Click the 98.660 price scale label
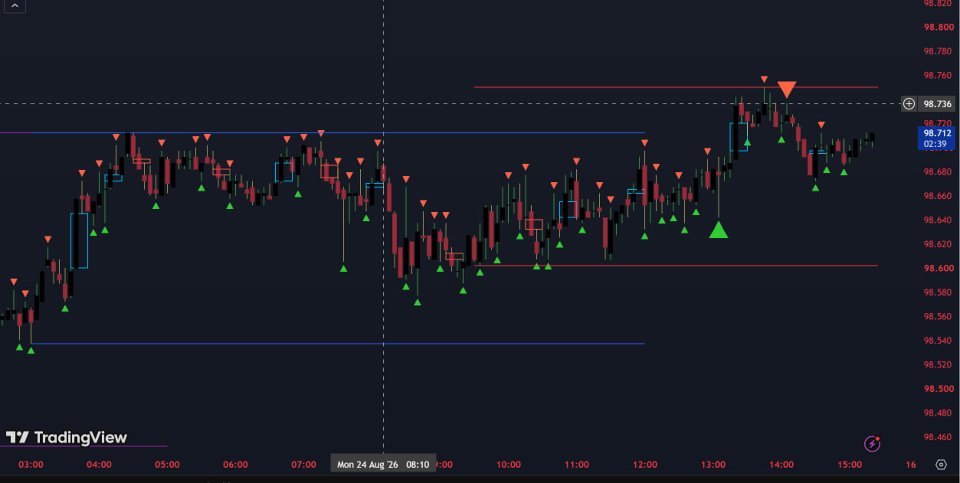 [937, 196]
